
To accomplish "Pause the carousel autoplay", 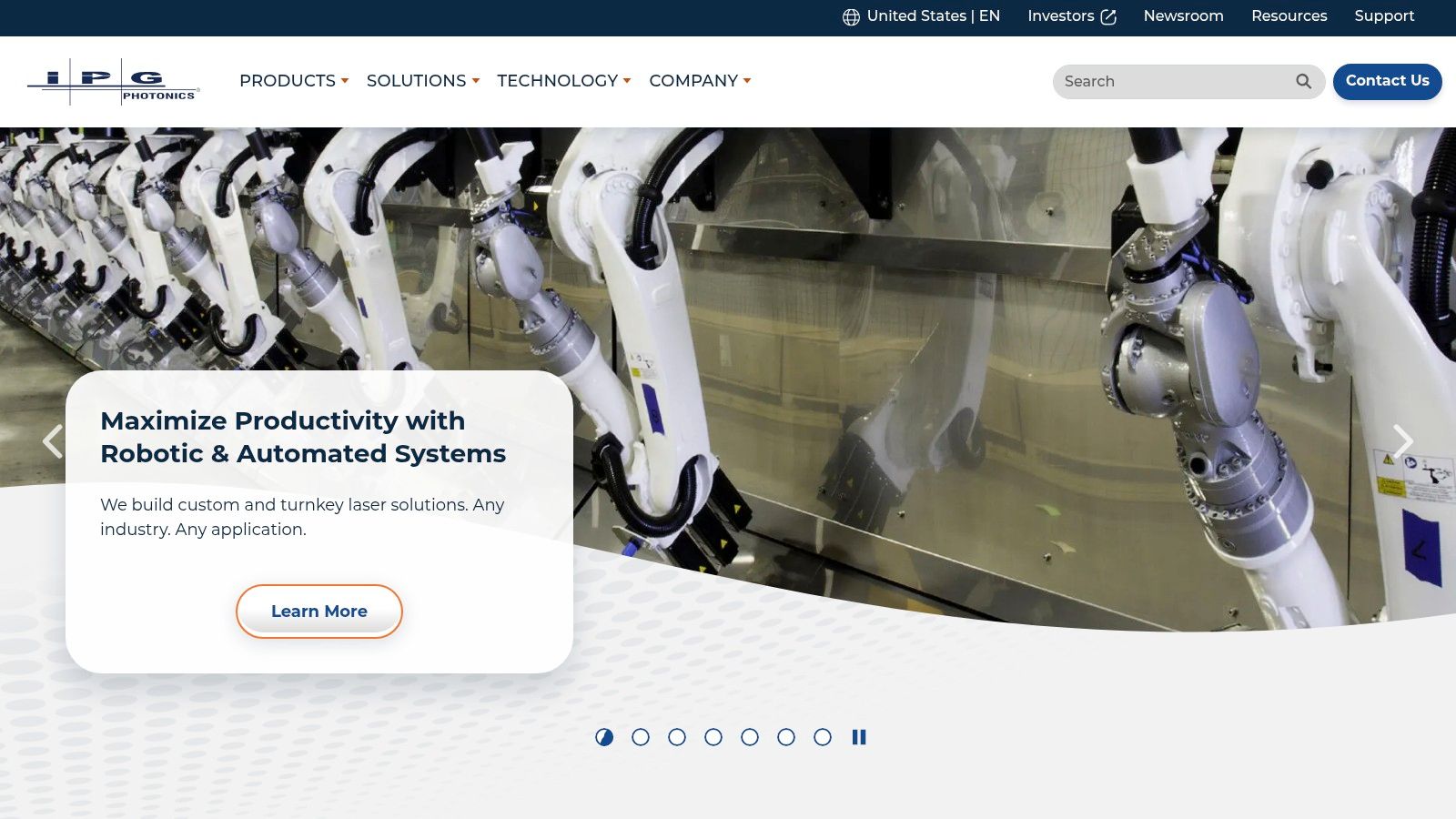I will [859, 737].
